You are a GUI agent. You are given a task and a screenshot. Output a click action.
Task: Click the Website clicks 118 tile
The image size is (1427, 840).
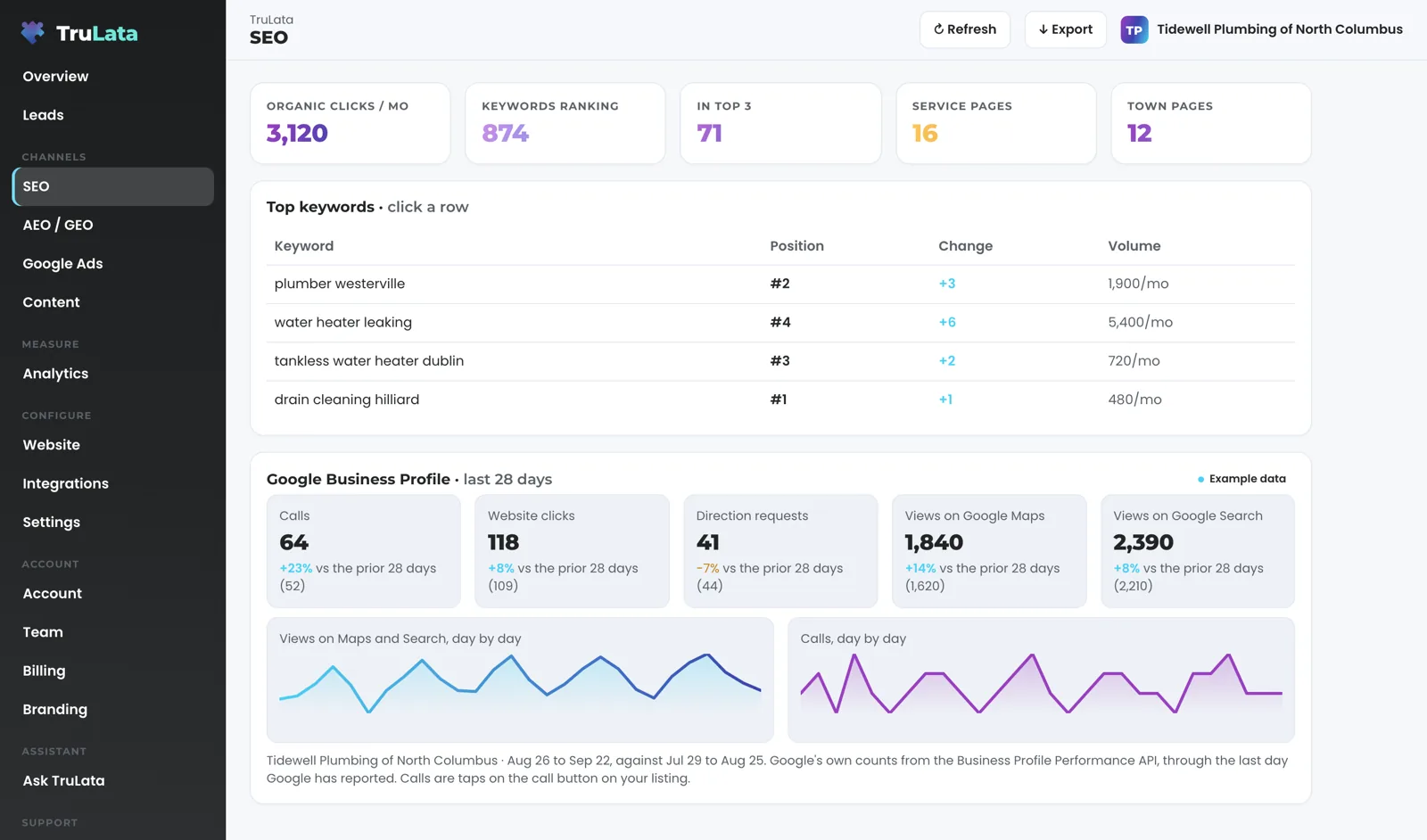[x=572, y=551]
